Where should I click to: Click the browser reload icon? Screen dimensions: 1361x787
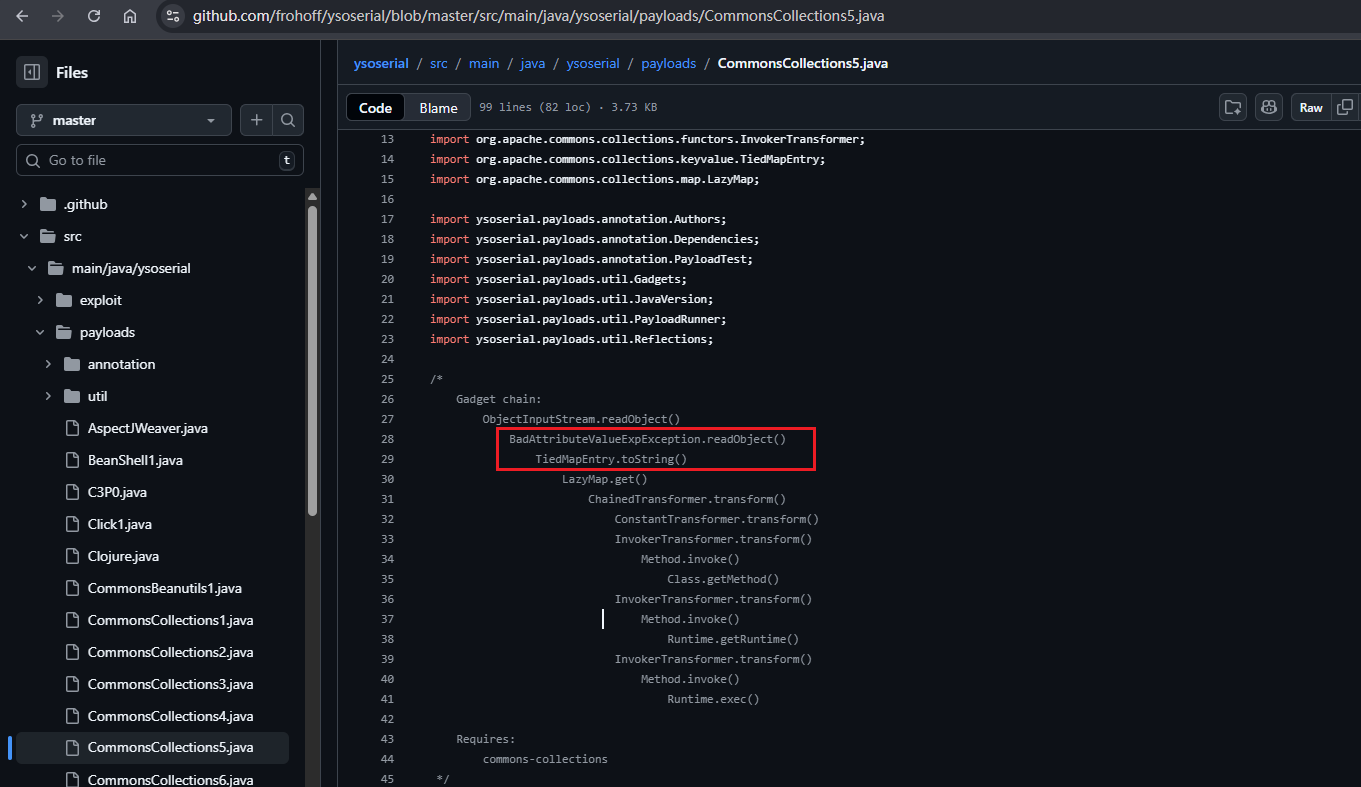coord(94,16)
